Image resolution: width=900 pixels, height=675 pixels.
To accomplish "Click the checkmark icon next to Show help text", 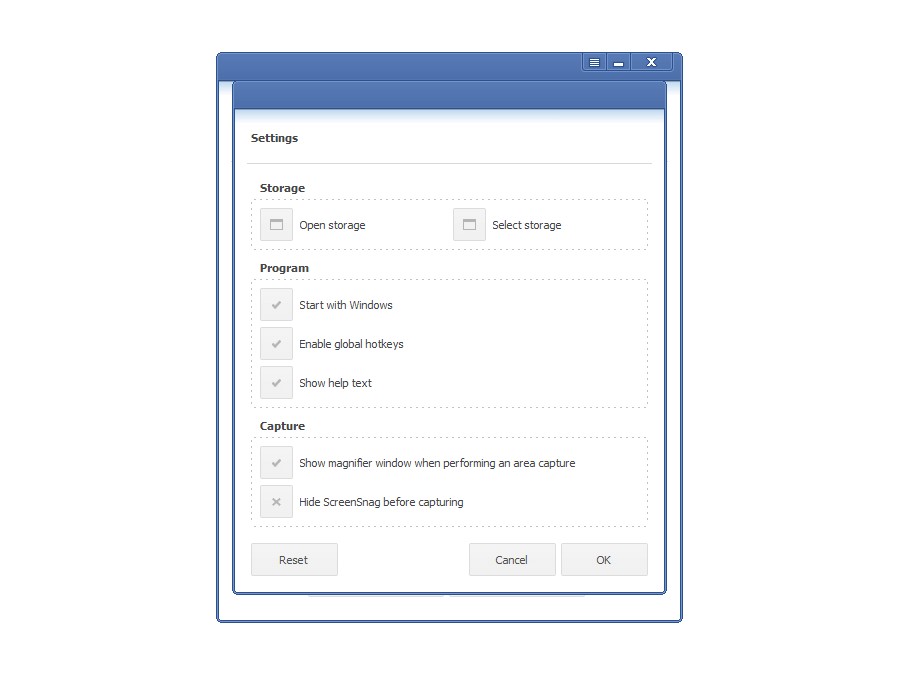I will coord(276,382).
